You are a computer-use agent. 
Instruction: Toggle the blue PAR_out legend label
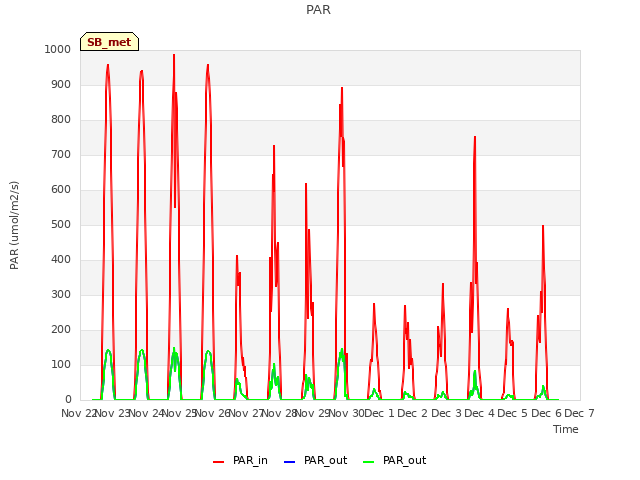point(325,460)
